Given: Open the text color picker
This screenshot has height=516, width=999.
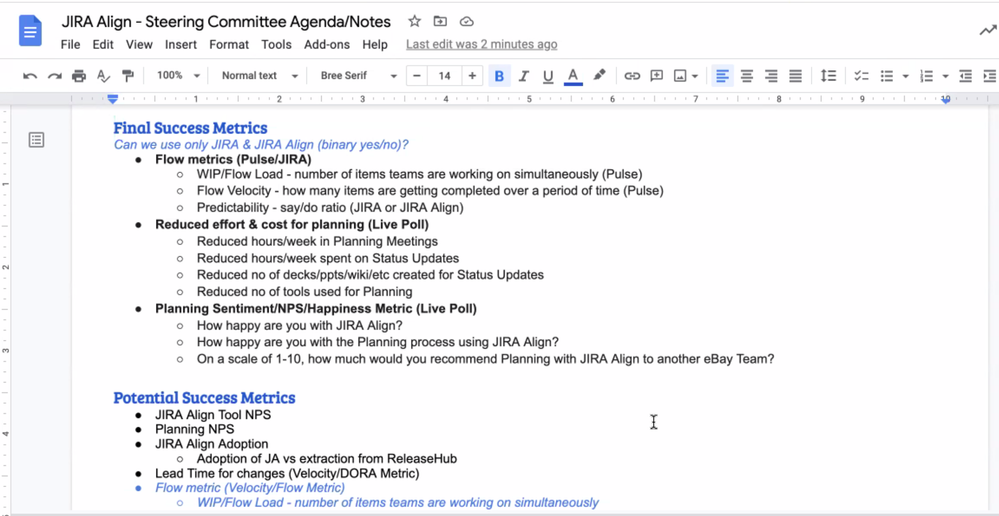Looking at the screenshot, I should click(x=573, y=76).
